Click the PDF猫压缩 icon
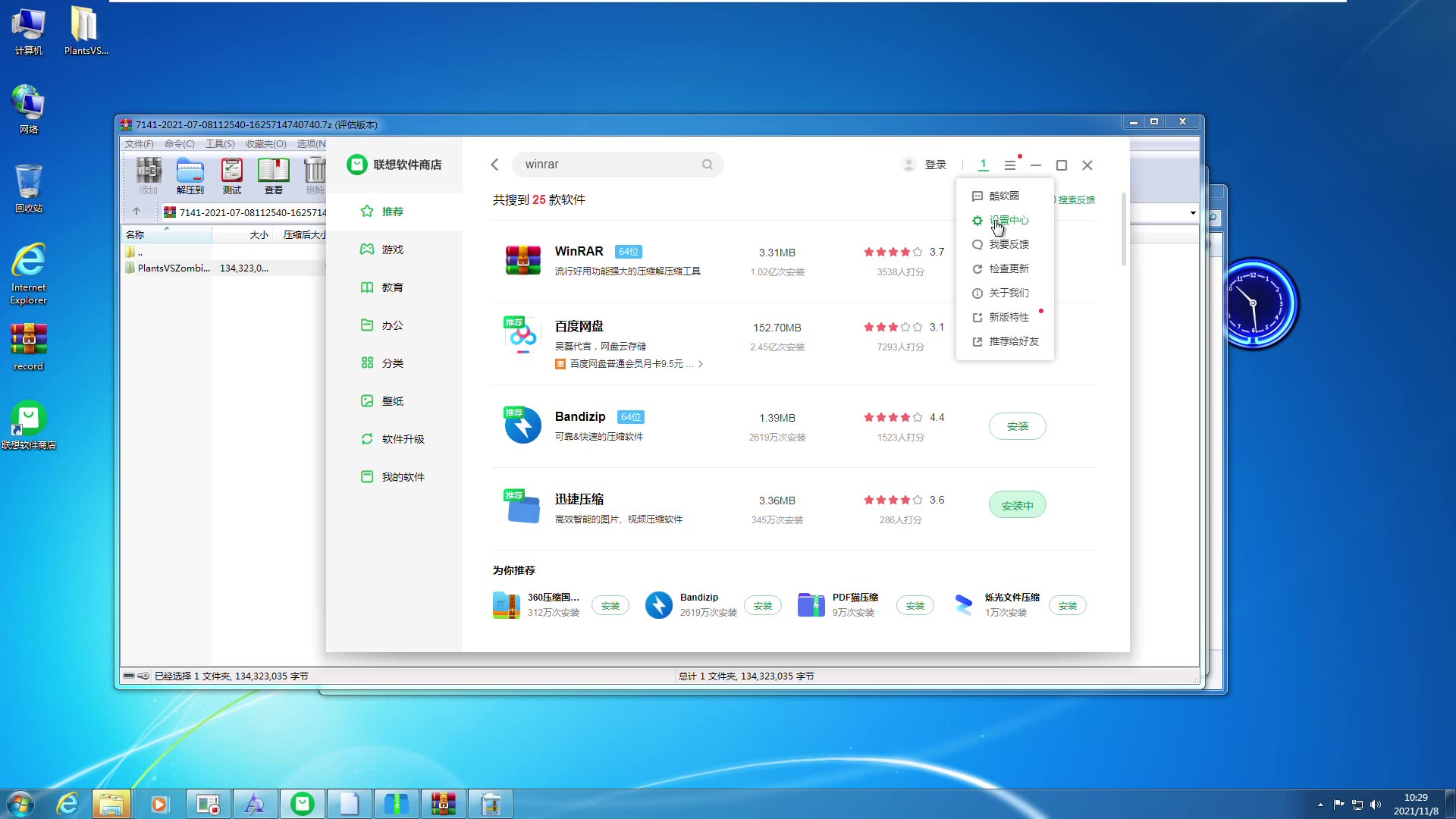1456x819 pixels. pos(811,605)
